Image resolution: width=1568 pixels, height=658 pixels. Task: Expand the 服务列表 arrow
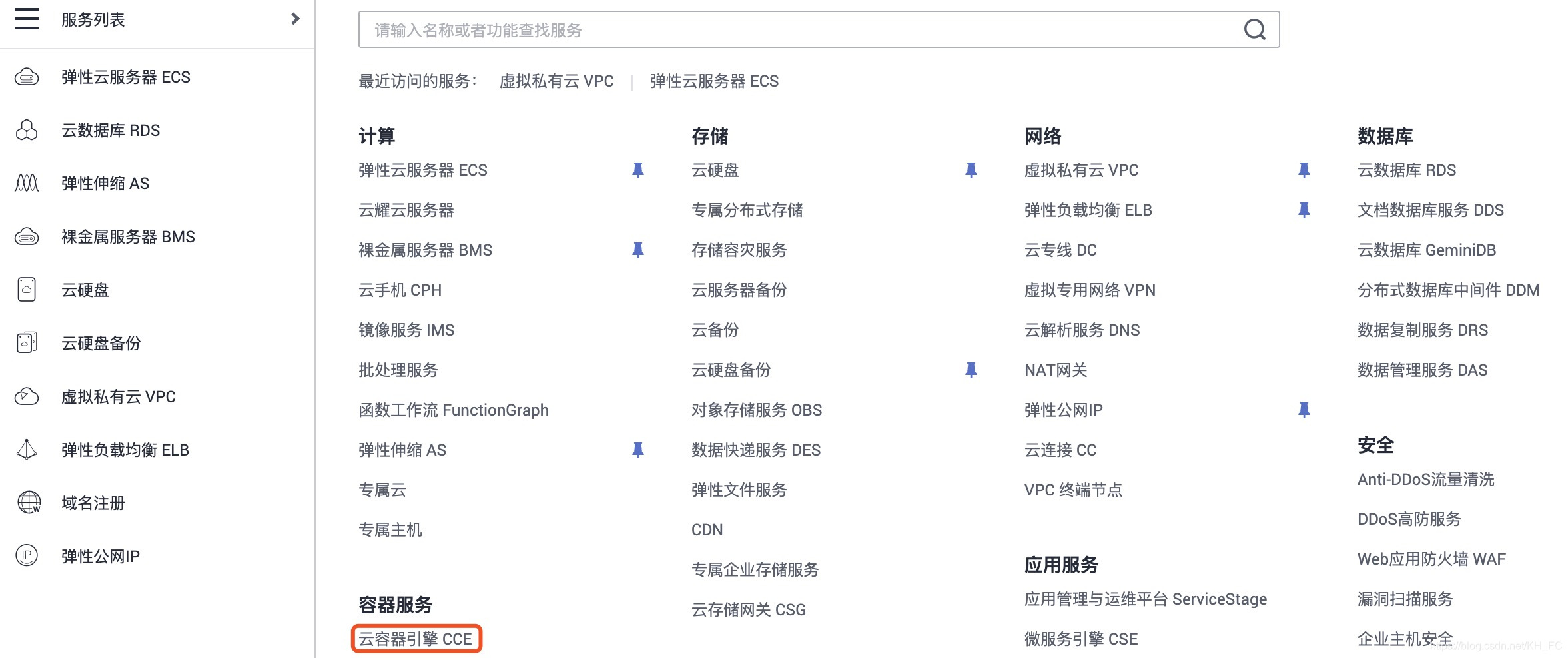pos(295,19)
